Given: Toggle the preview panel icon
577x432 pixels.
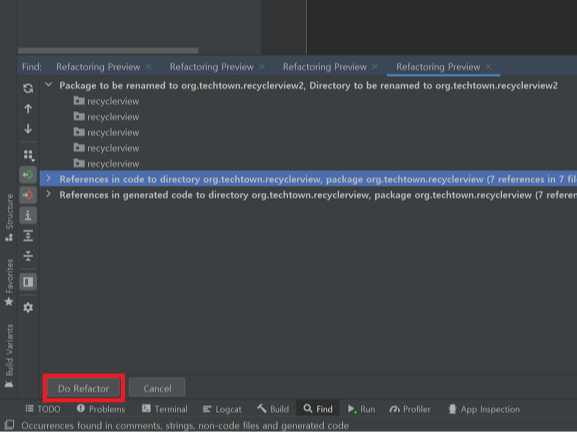Looking at the screenshot, I should (28, 282).
